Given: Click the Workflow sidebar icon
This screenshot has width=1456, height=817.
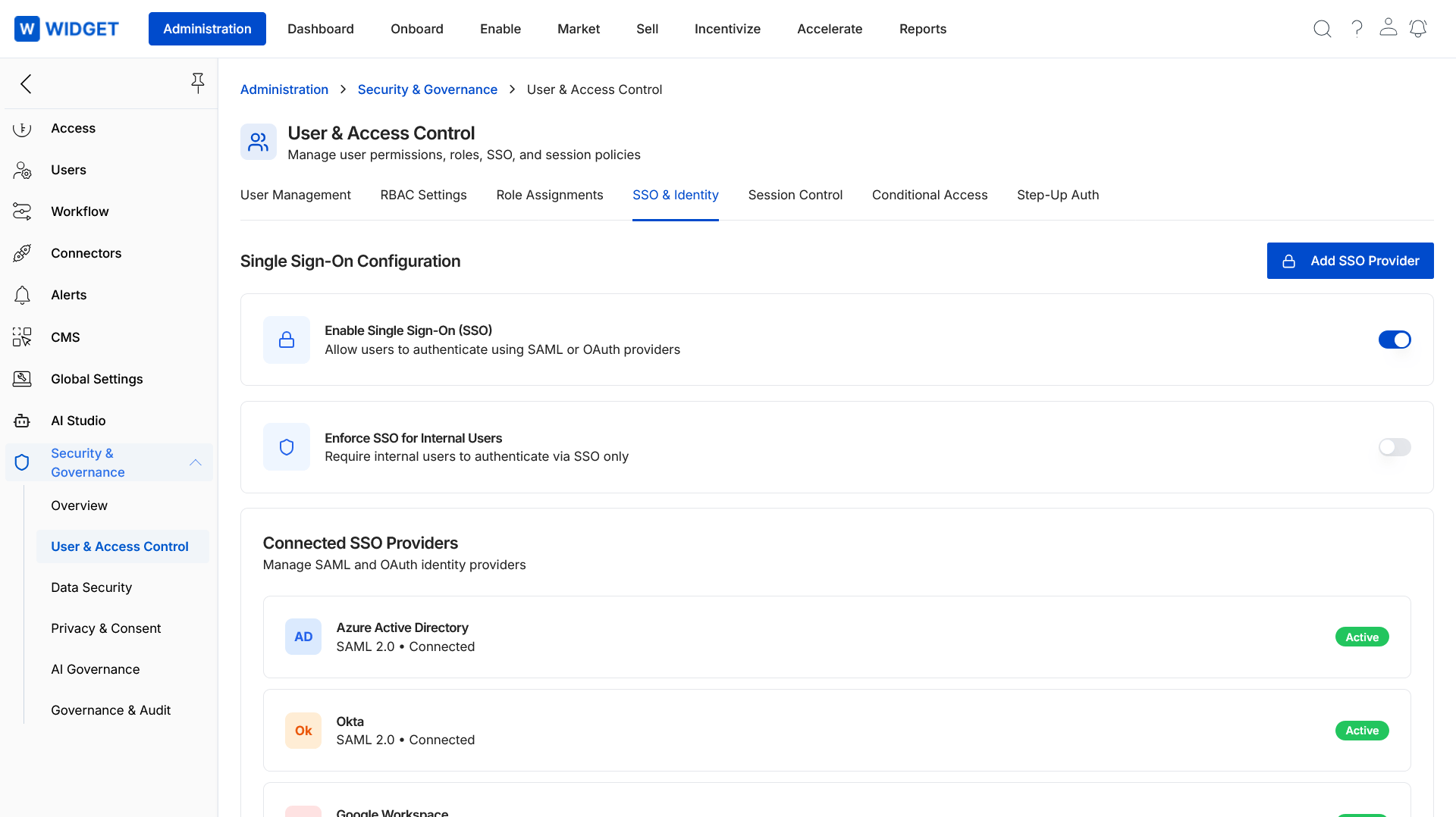Looking at the screenshot, I should (22, 211).
